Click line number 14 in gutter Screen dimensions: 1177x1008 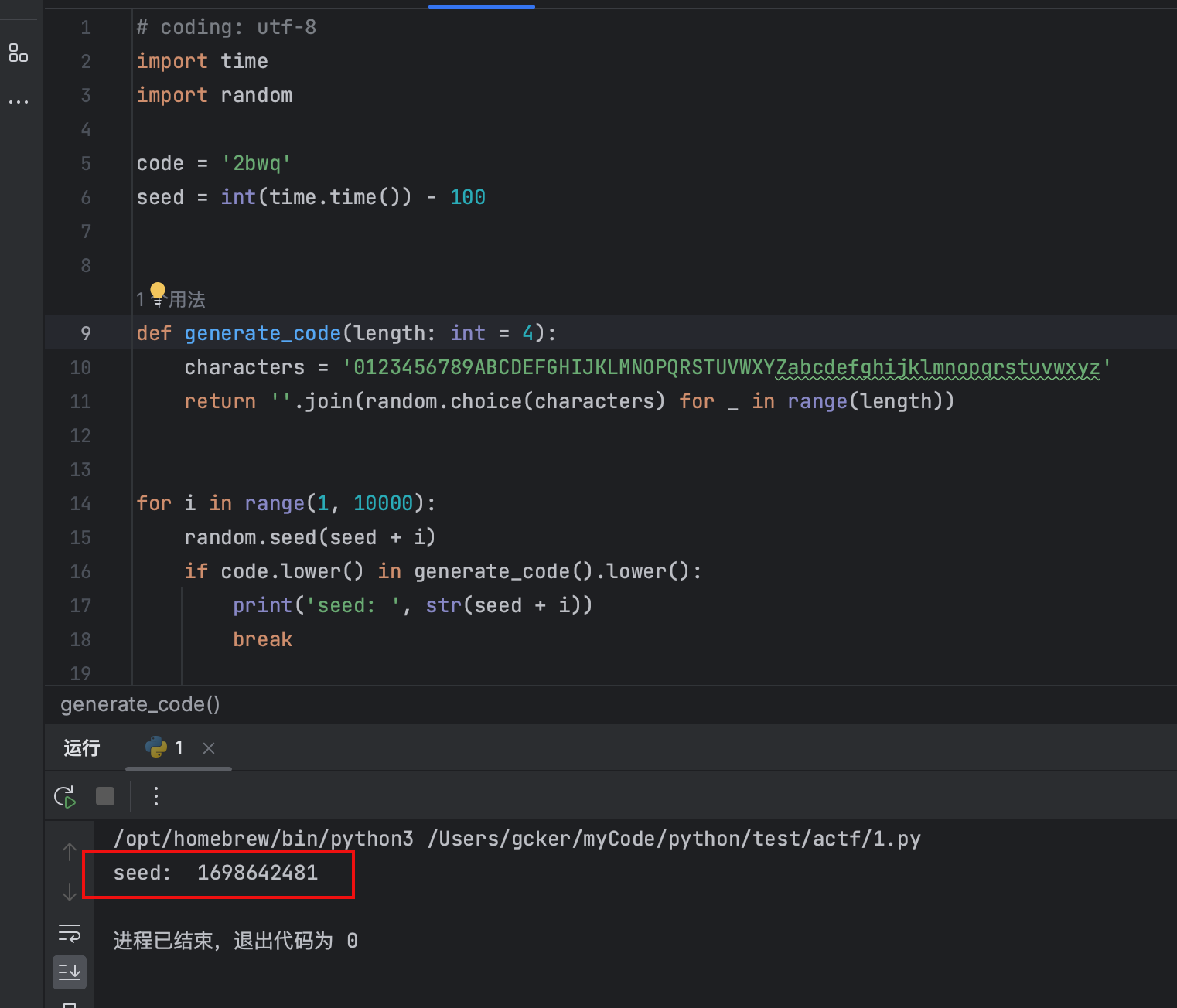[x=80, y=503]
